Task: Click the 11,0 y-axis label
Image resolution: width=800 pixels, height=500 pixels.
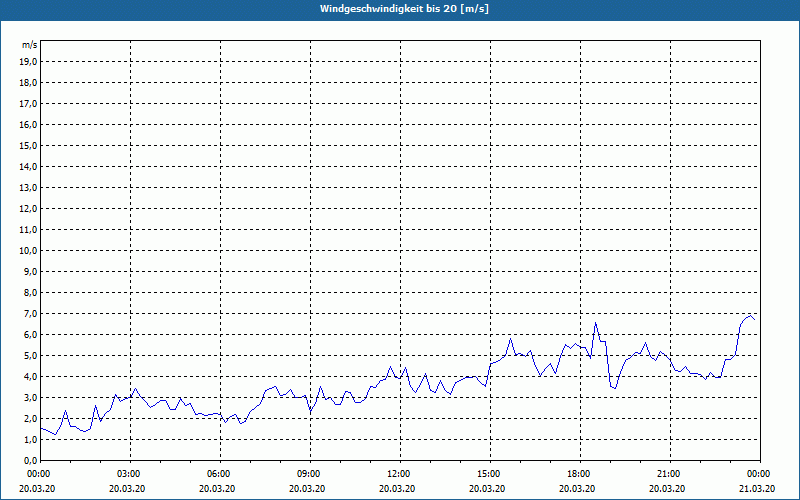Action: click(x=29, y=230)
